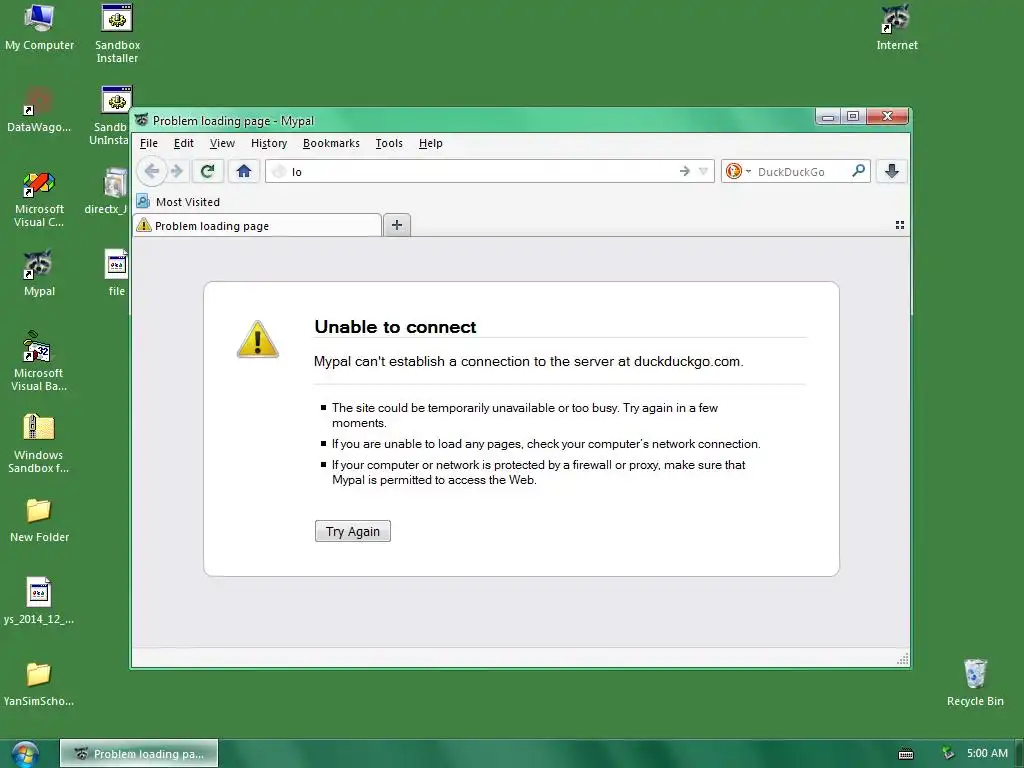
Task: Click the Go arrow in address bar
Action: [x=684, y=171]
